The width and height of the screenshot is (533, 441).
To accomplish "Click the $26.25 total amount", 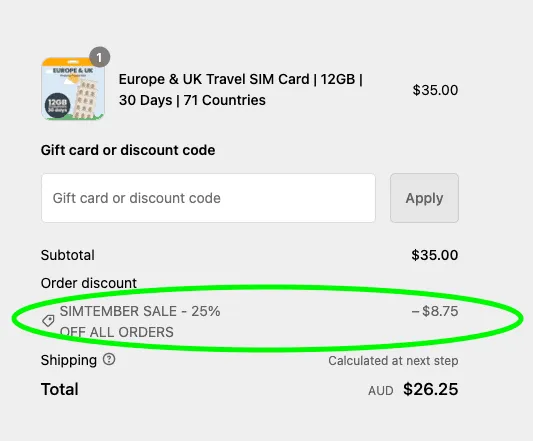I will 431,389.
